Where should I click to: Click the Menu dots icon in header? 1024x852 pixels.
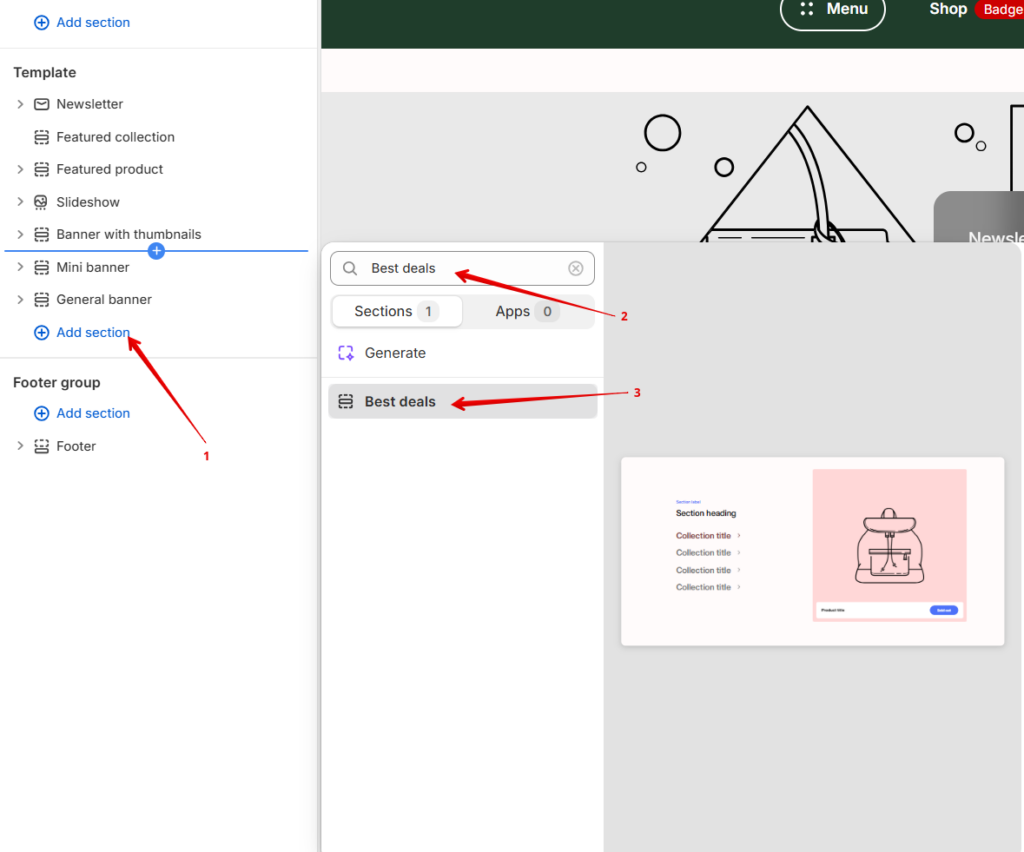807,8
